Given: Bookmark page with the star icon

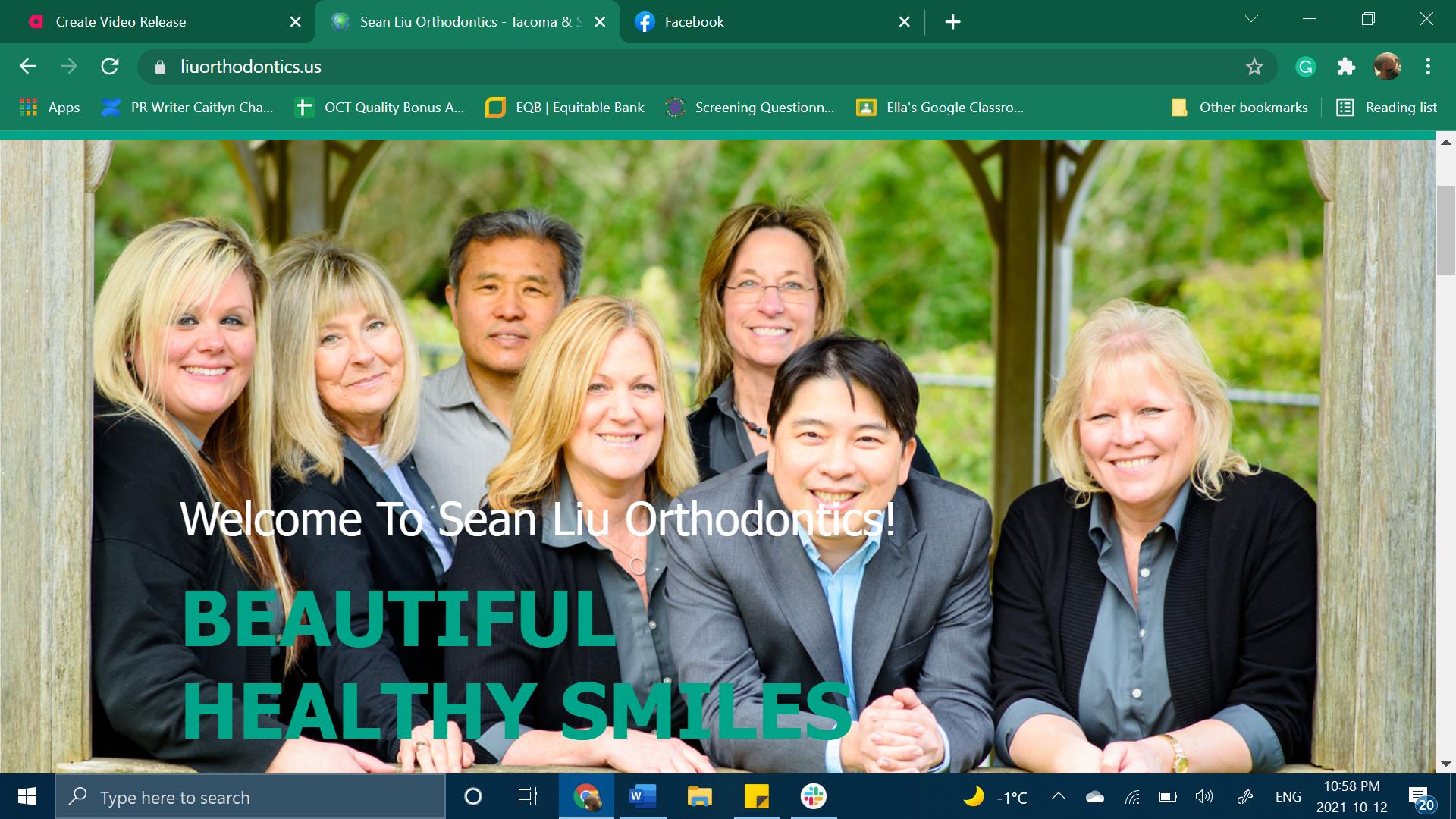Looking at the screenshot, I should tap(1254, 67).
